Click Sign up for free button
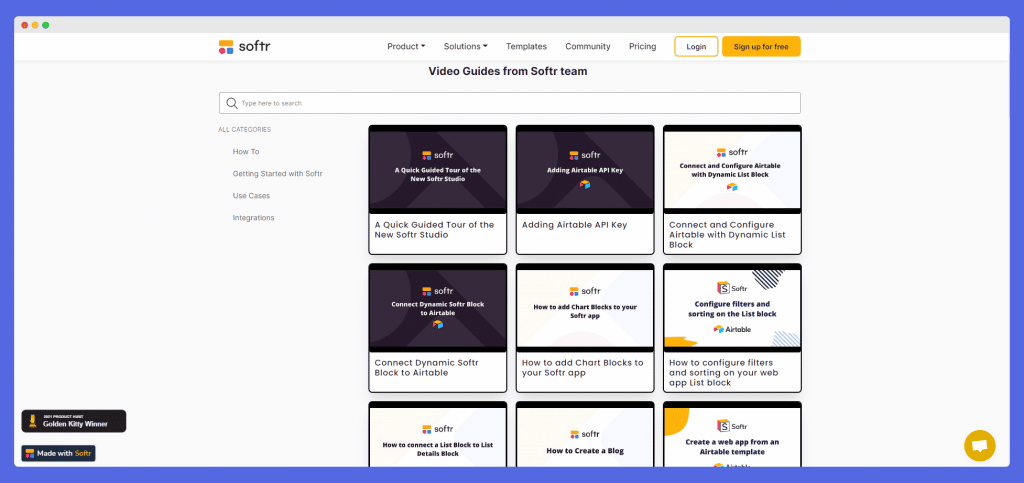 761,46
